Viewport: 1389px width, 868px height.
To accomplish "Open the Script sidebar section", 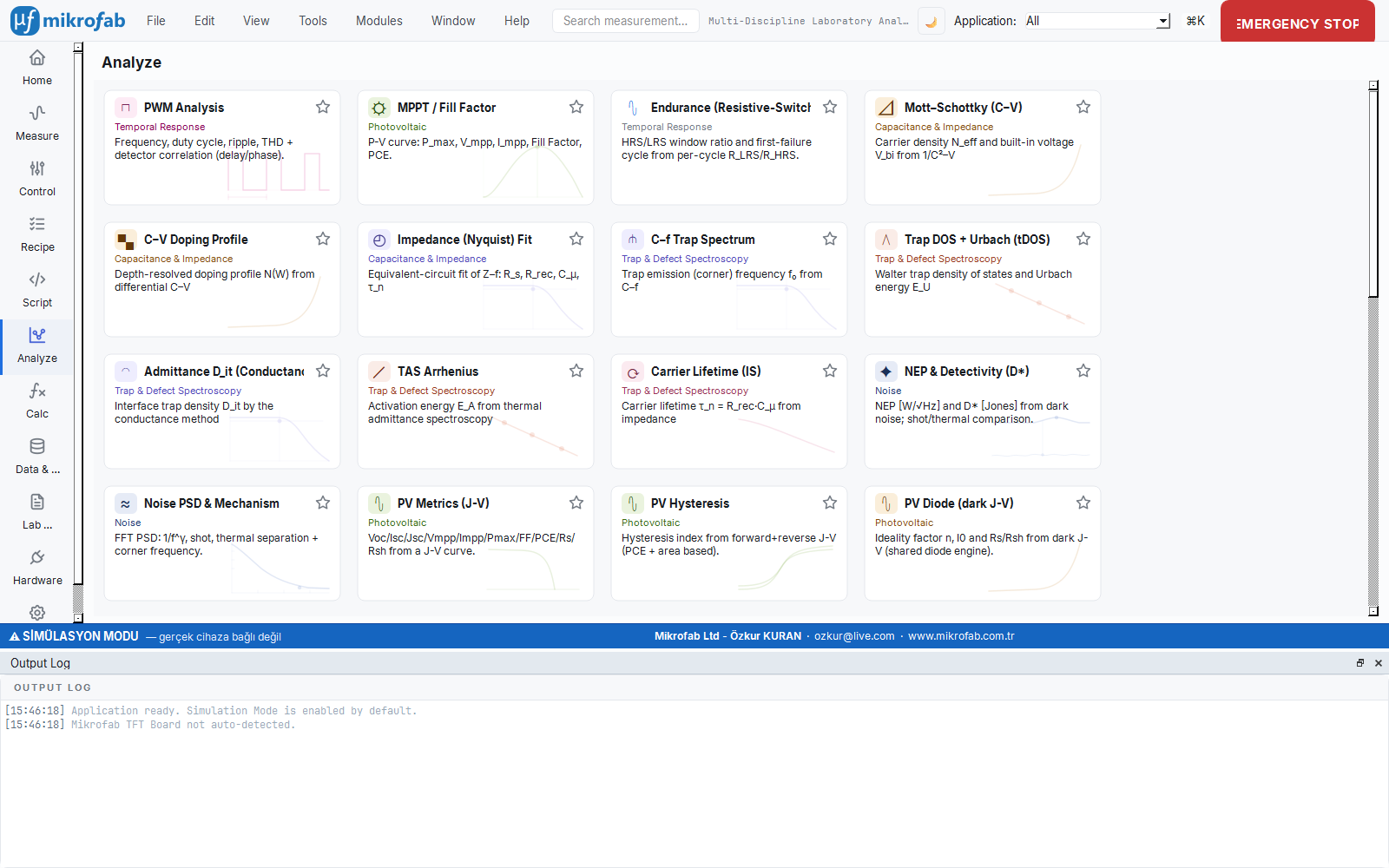I will pyautogui.click(x=37, y=290).
